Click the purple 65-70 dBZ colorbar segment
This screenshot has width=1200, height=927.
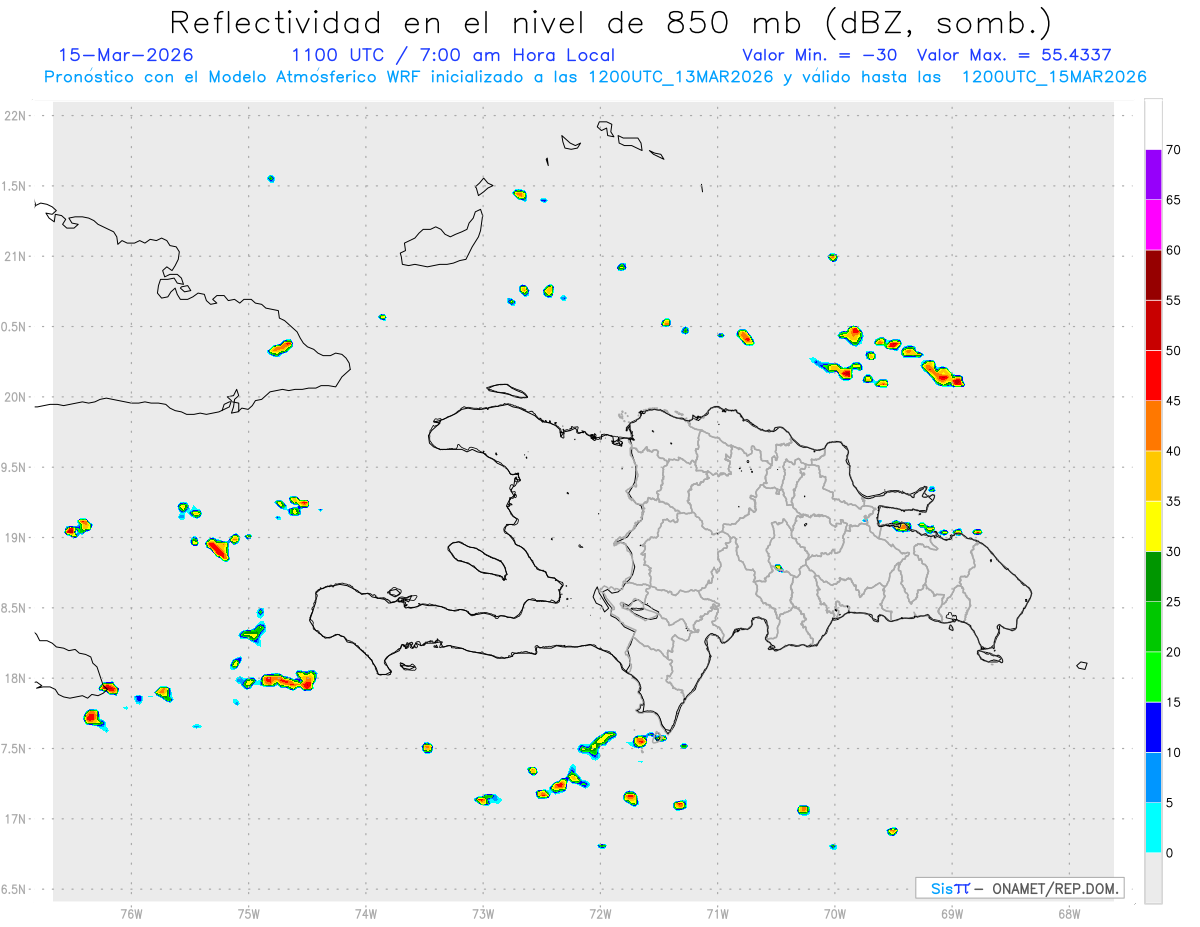[1153, 175]
